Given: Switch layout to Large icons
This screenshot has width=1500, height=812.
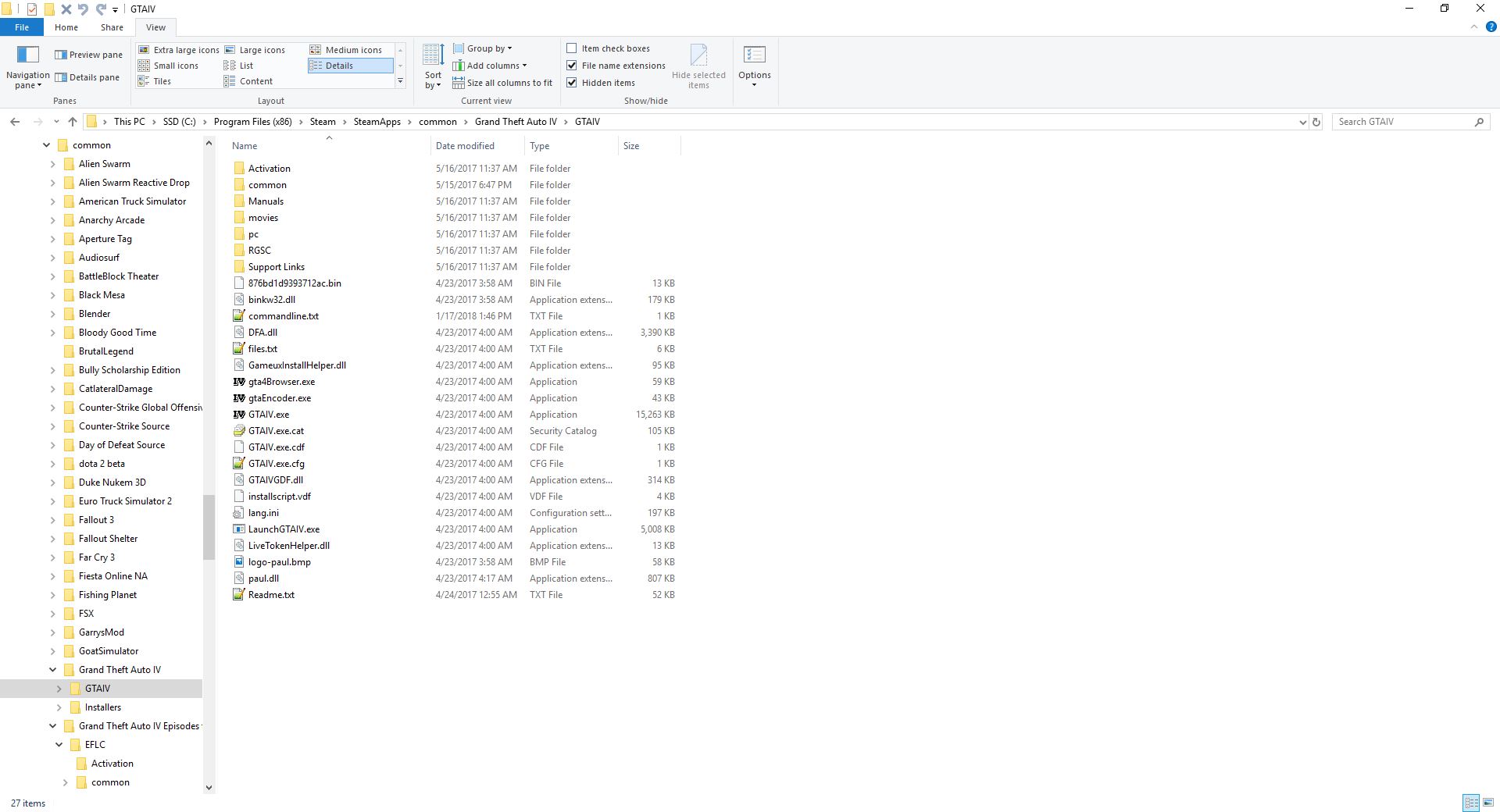Looking at the screenshot, I should coord(255,50).
